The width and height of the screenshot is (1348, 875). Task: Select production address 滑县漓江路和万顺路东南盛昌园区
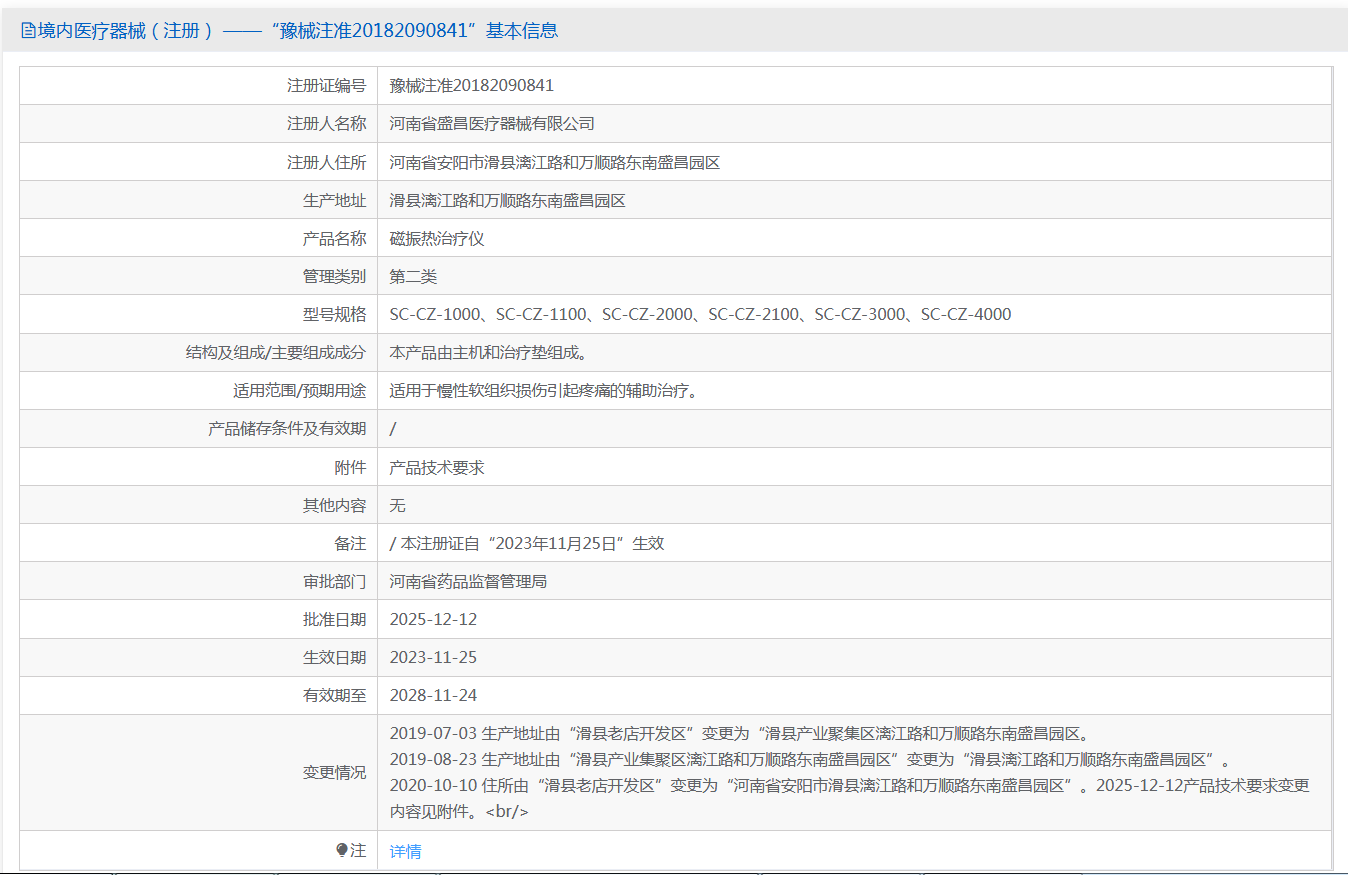click(x=507, y=200)
